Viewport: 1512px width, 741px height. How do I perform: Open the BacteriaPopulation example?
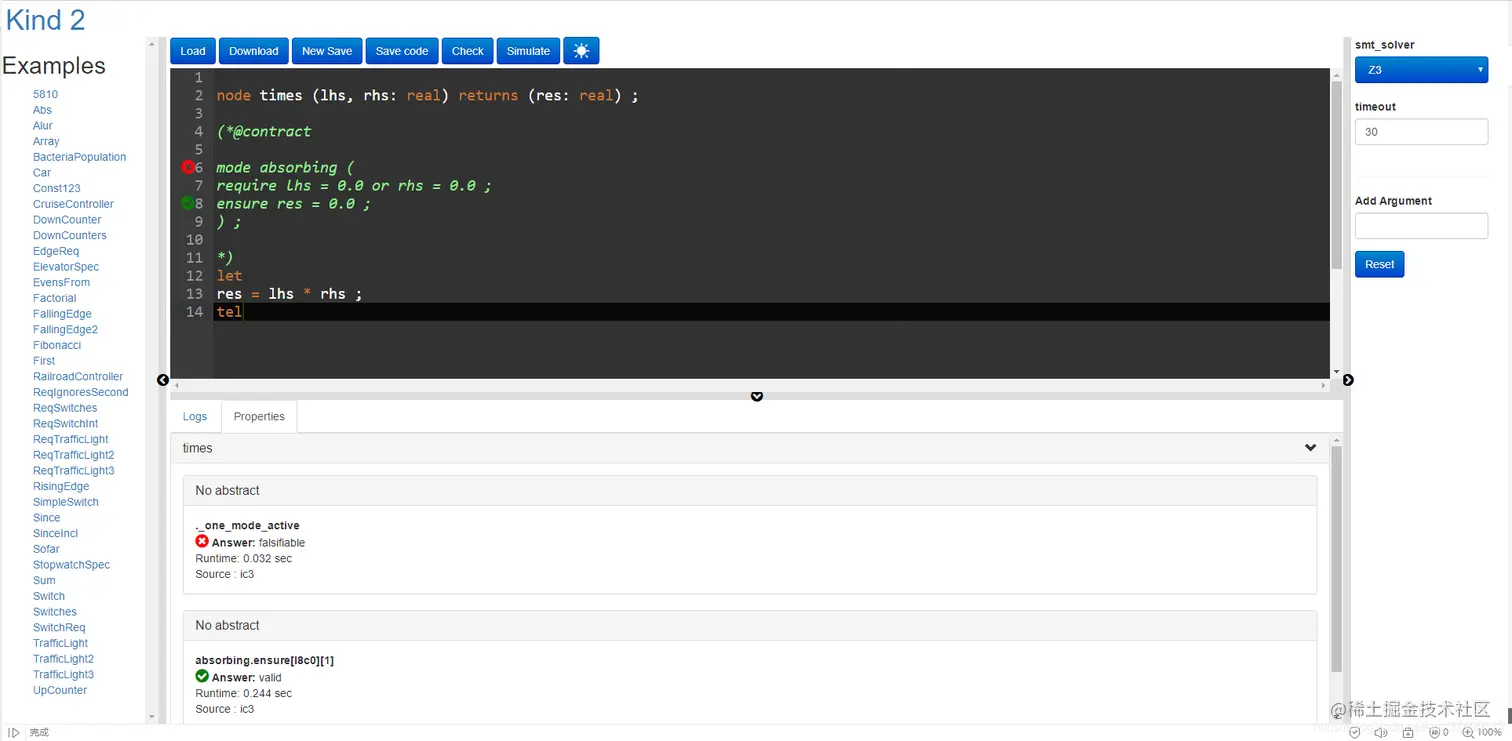(79, 157)
